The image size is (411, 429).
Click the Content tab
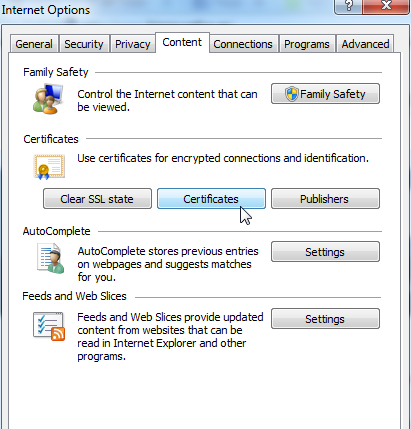click(x=182, y=42)
